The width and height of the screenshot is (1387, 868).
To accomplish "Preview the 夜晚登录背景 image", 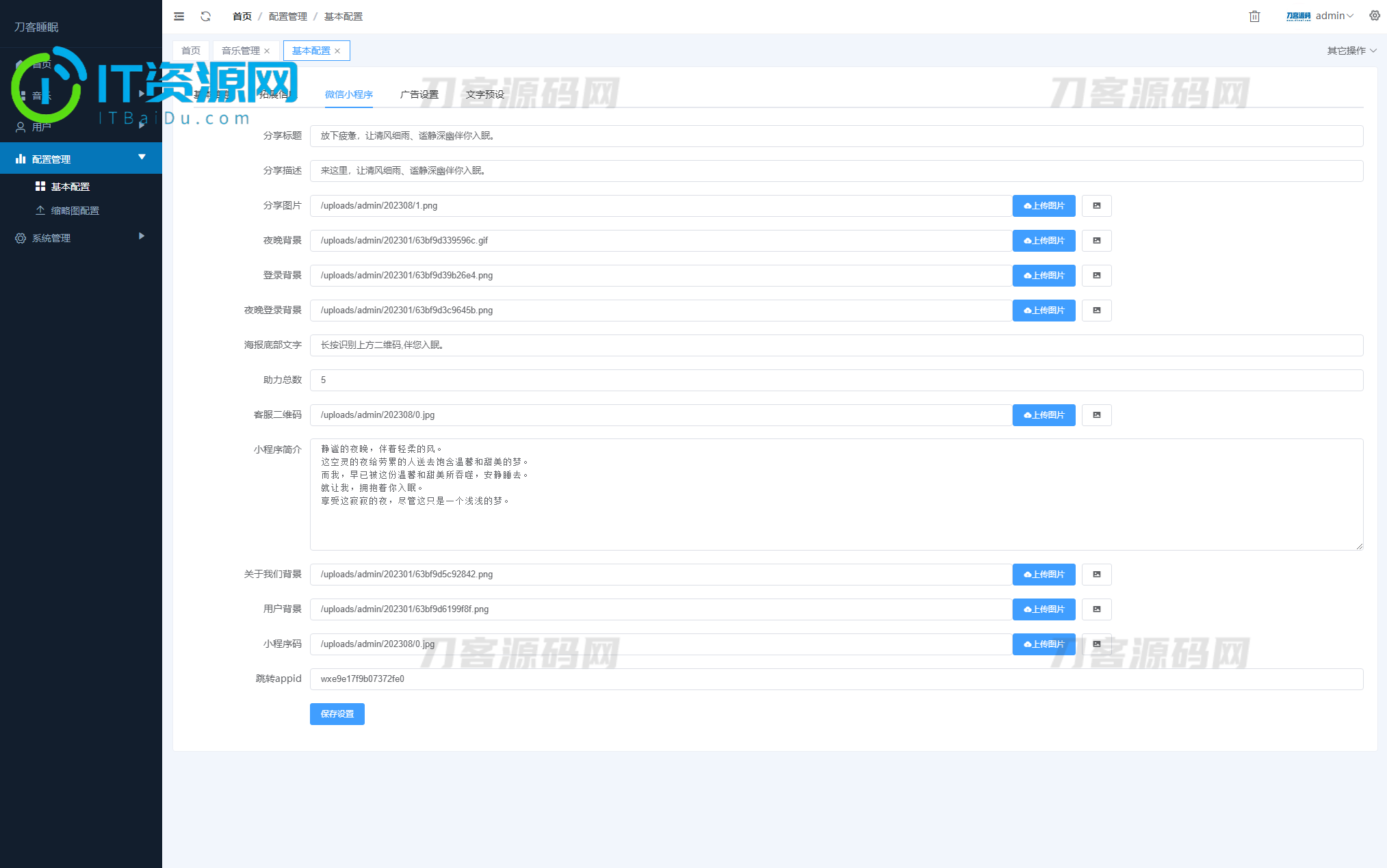I will tap(1096, 311).
